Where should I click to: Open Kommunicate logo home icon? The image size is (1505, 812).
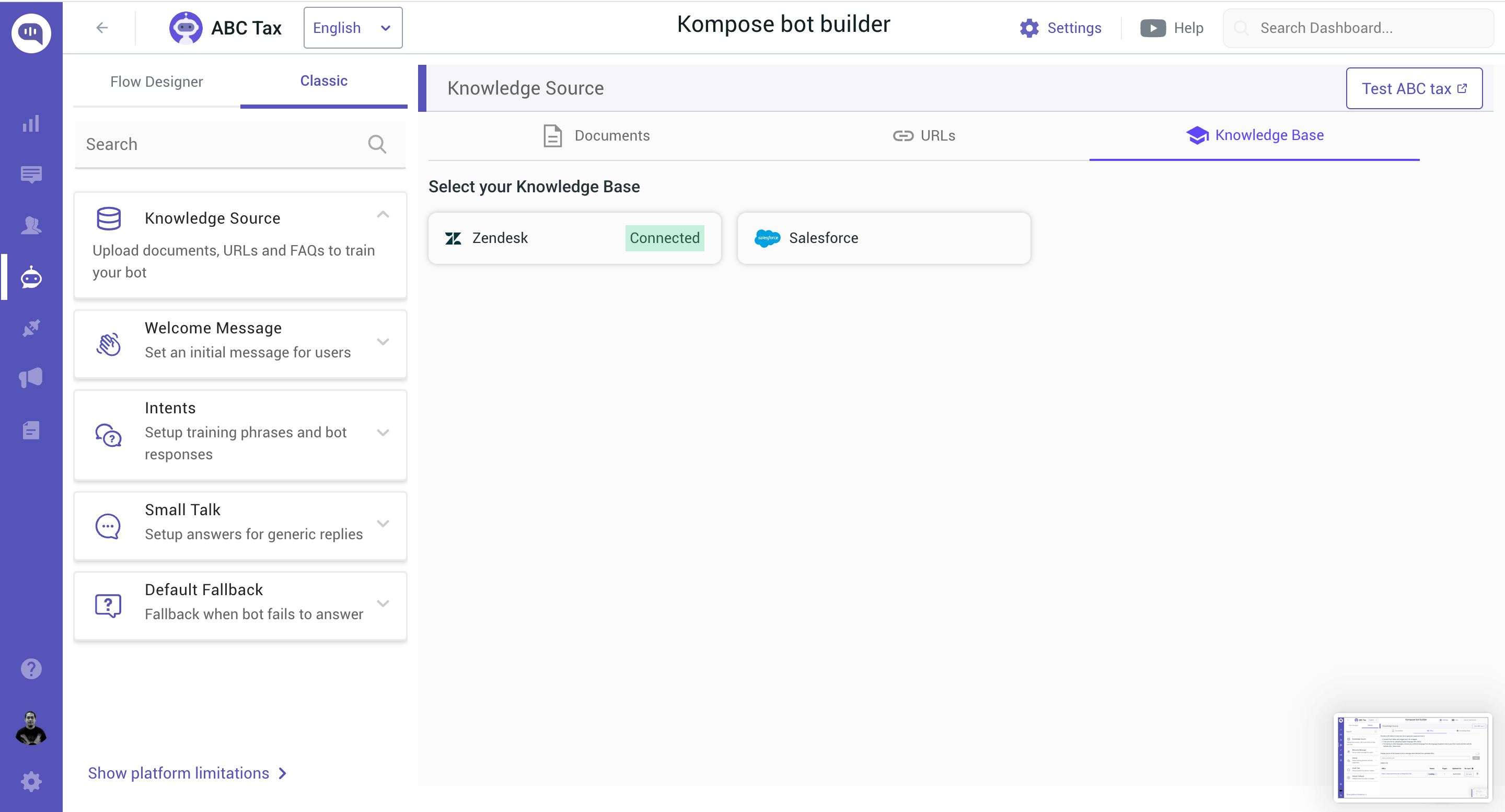pyautogui.click(x=31, y=33)
